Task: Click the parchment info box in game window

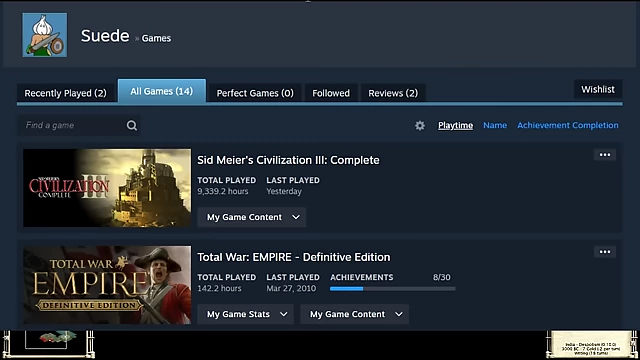Action: pyautogui.click(x=591, y=344)
